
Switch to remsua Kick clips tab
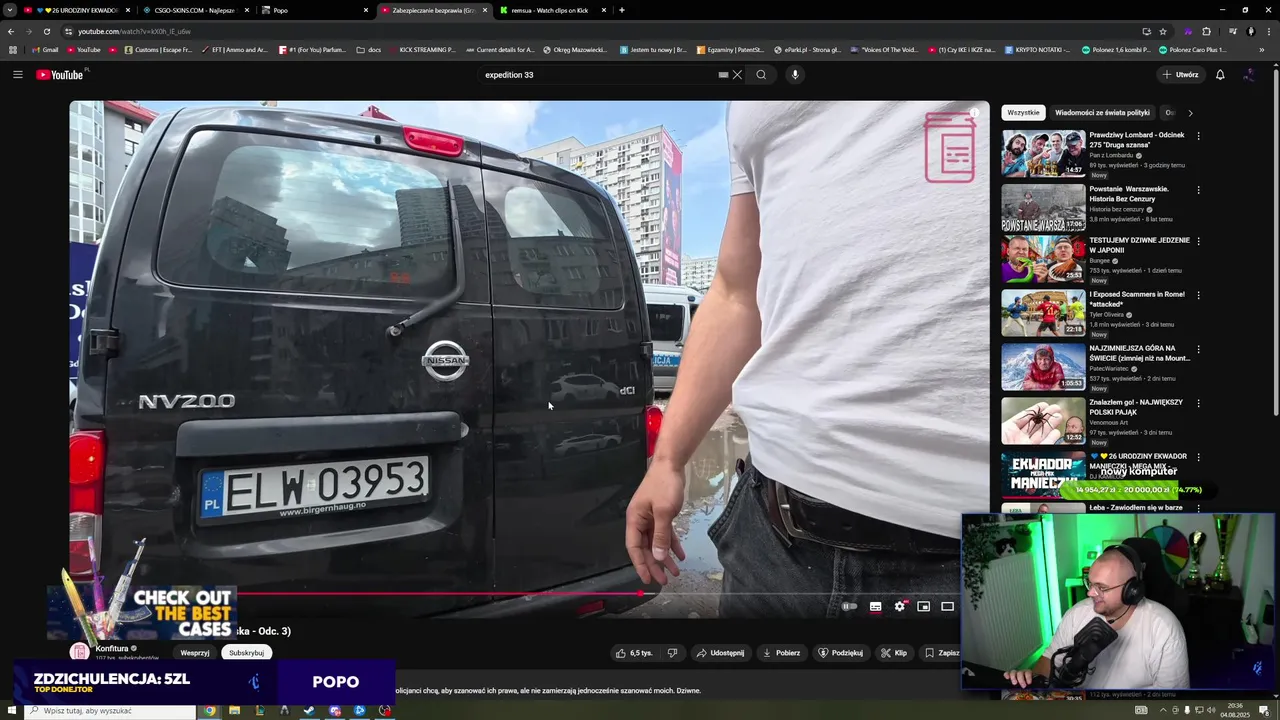tap(553, 10)
